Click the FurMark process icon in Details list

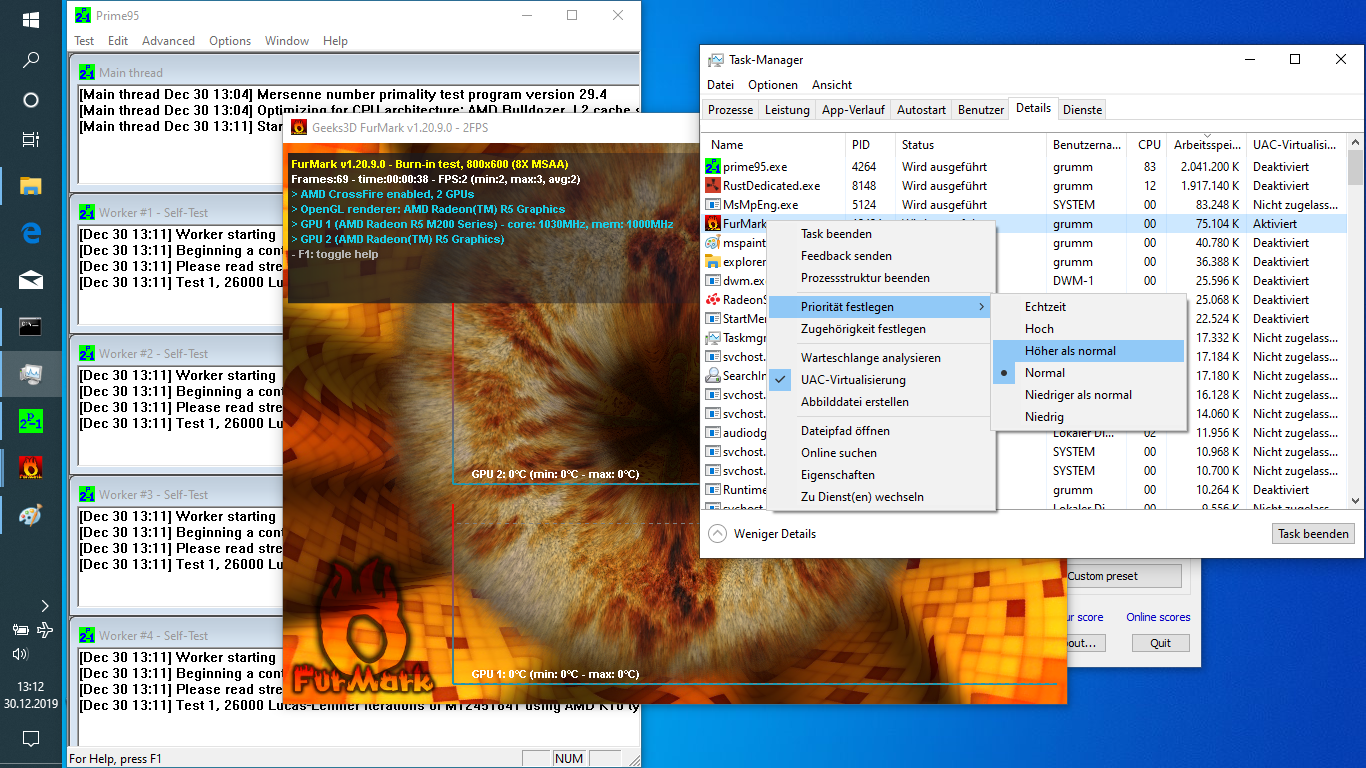point(713,224)
